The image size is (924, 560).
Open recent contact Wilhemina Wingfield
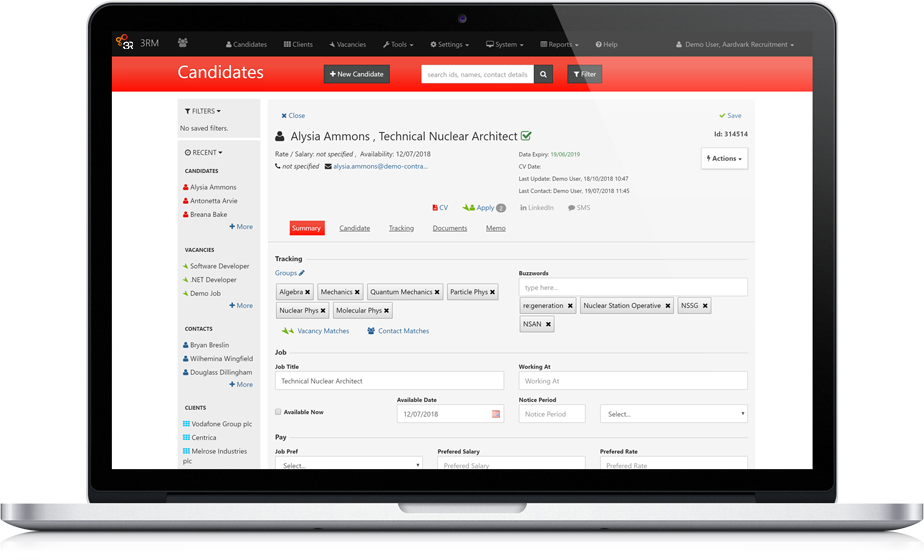point(218,358)
